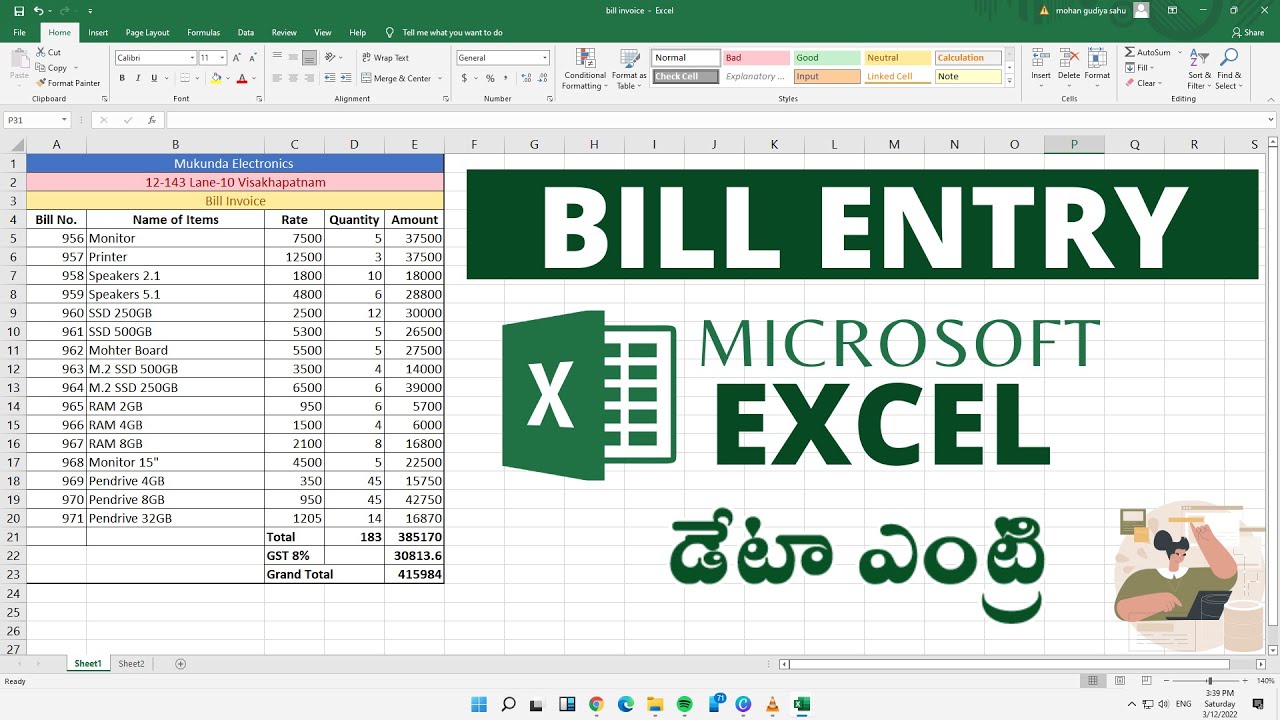This screenshot has height=720, width=1280.
Task: Open Spotify from the taskbar
Action: pyautogui.click(x=684, y=704)
